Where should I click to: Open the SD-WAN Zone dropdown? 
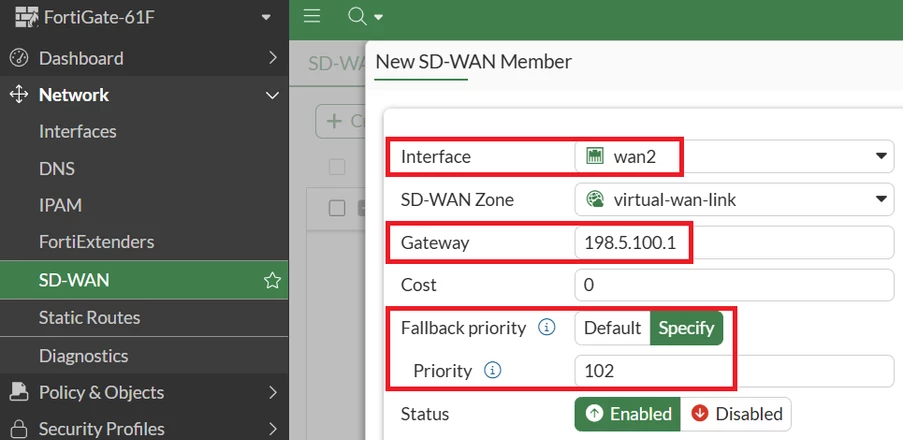(734, 200)
